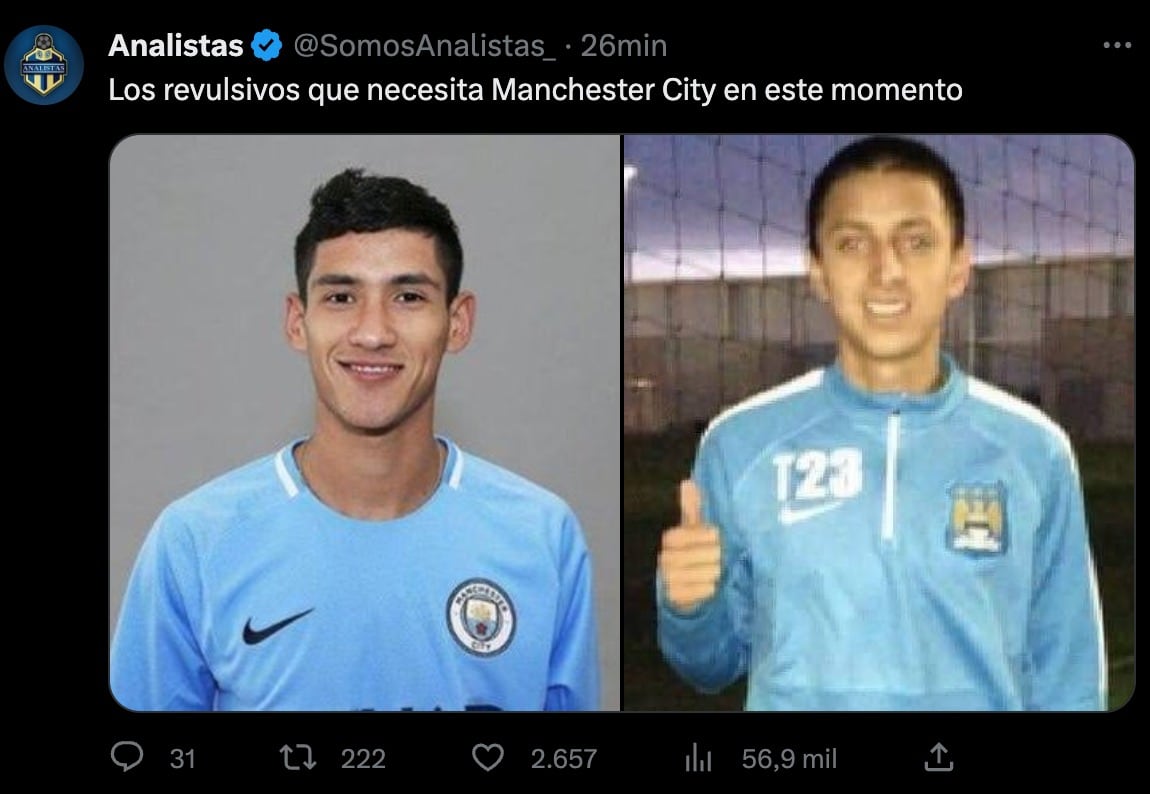Click the 31 replies count
This screenshot has width=1150, height=794.
click(183, 759)
